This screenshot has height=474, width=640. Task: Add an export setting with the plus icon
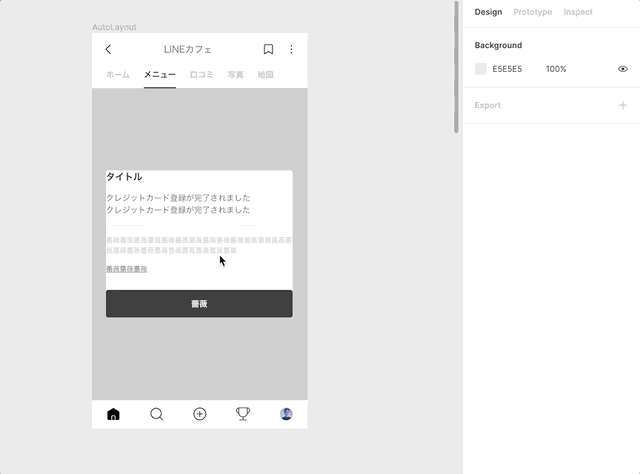tap(623, 105)
